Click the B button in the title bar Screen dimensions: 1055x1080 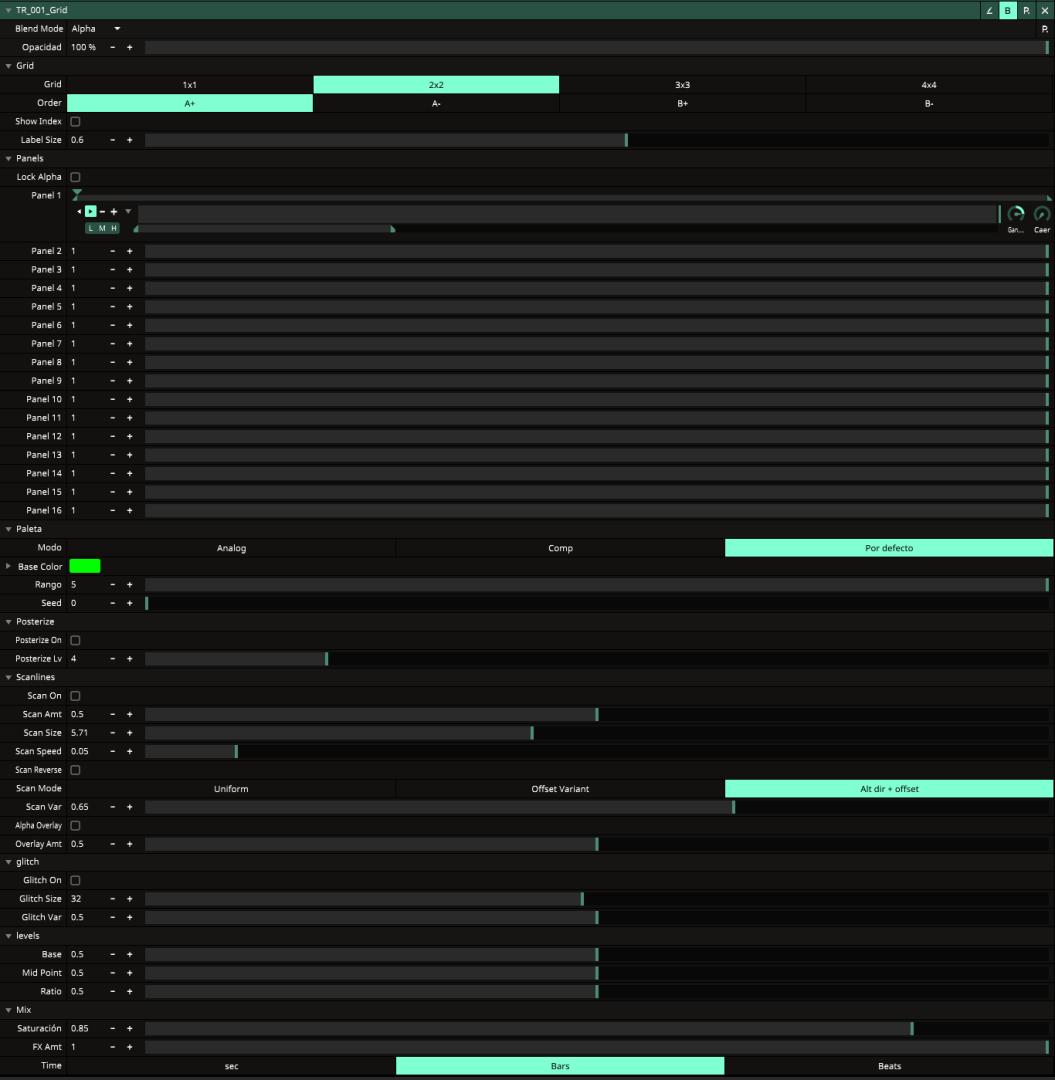(1007, 10)
